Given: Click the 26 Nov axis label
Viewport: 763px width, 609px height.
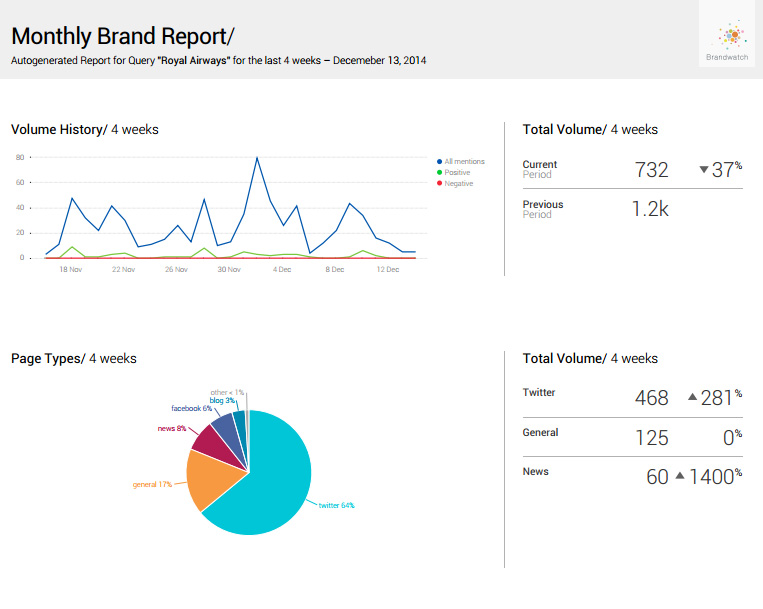Looking at the screenshot, I should pyautogui.click(x=176, y=269).
